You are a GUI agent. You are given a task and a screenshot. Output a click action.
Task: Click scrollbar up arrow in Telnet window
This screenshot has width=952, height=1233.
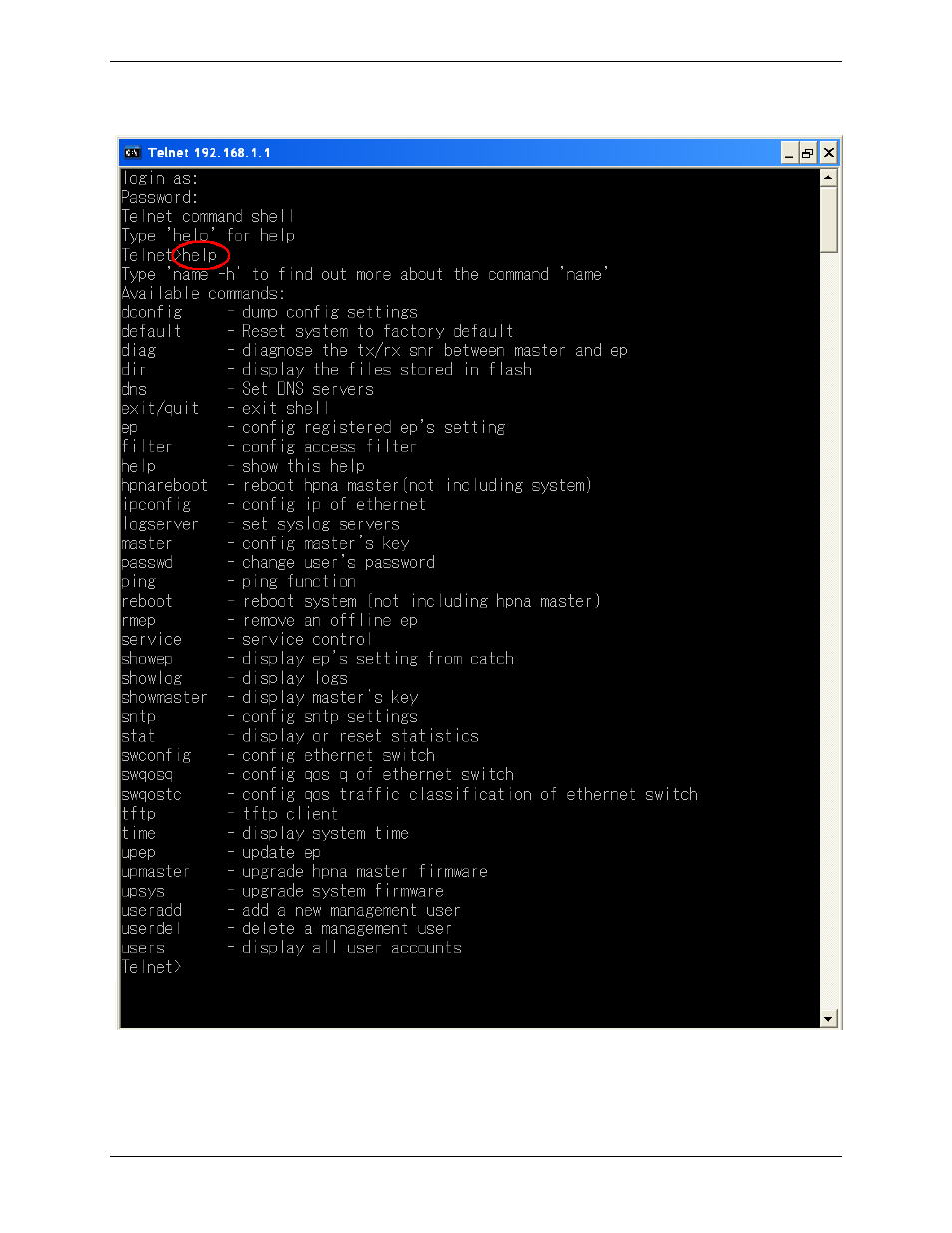tap(829, 178)
